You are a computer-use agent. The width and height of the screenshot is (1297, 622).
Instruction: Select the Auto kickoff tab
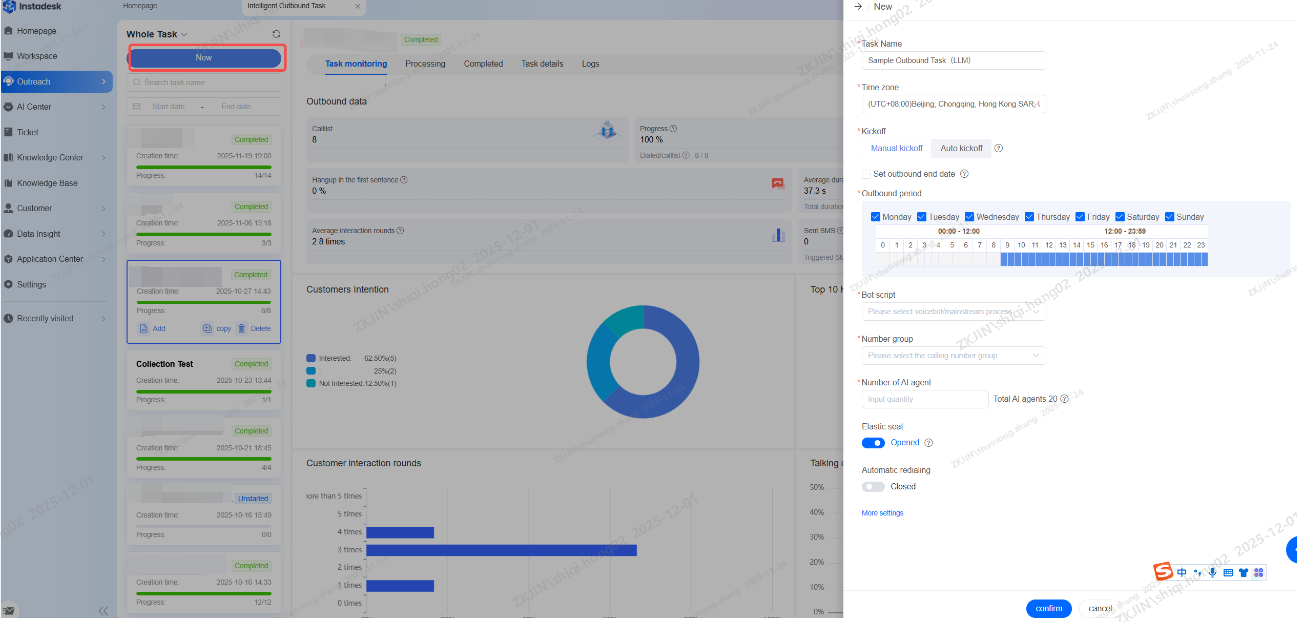tap(961, 149)
